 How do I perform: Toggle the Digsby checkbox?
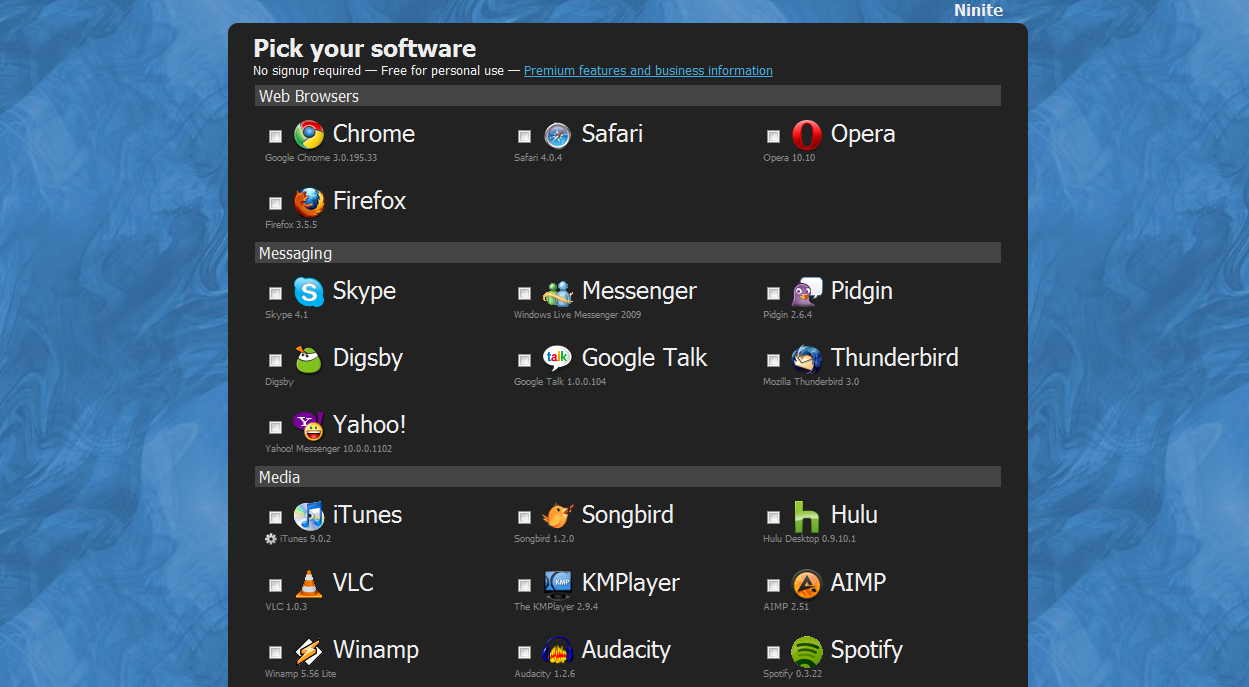275,360
